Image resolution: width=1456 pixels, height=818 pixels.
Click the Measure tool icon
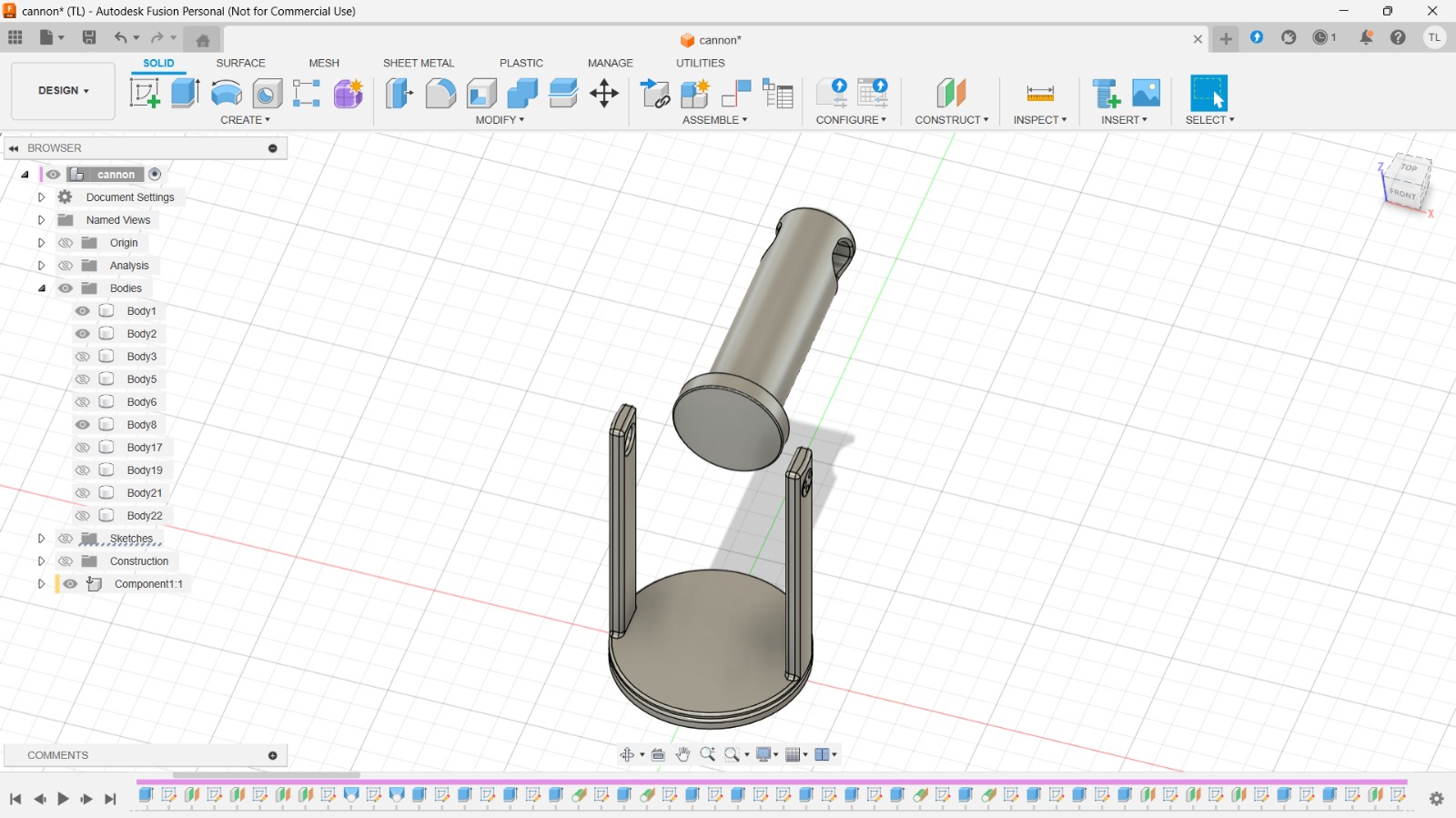tap(1039, 93)
